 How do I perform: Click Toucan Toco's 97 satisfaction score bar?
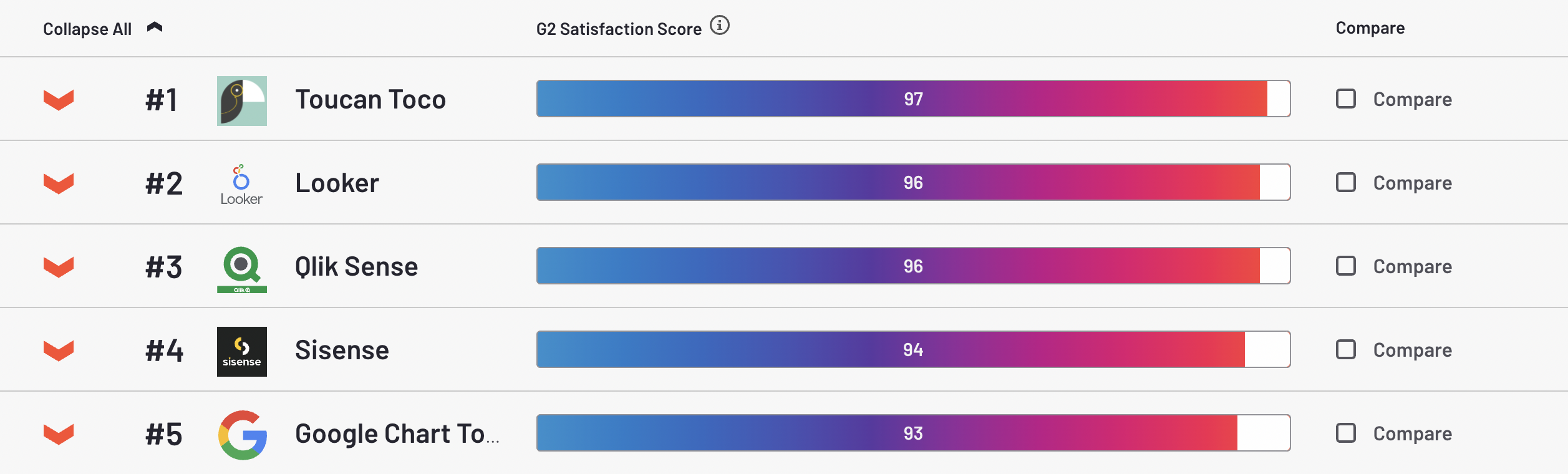click(913, 99)
